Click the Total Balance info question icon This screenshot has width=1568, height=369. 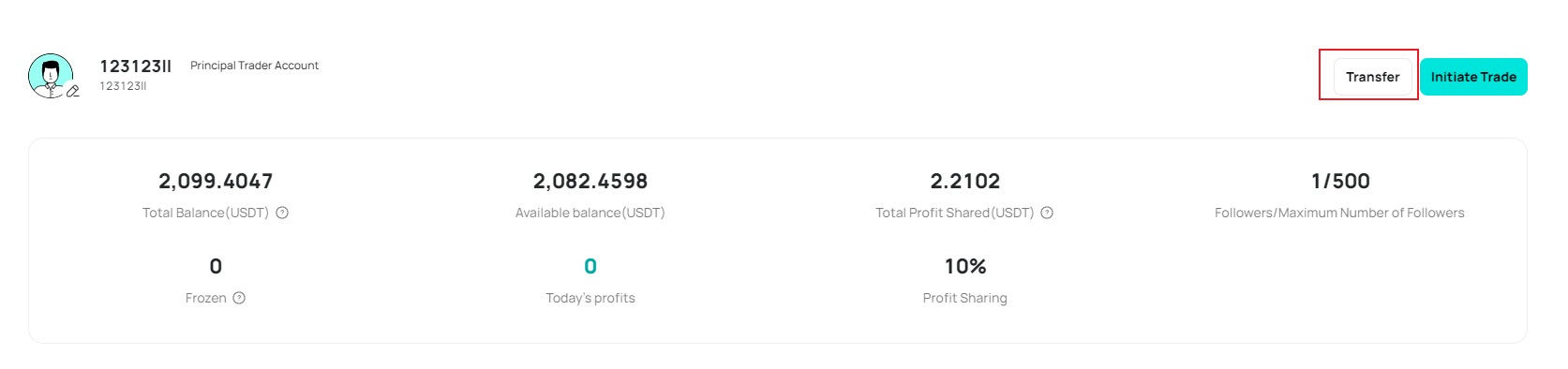tap(282, 213)
